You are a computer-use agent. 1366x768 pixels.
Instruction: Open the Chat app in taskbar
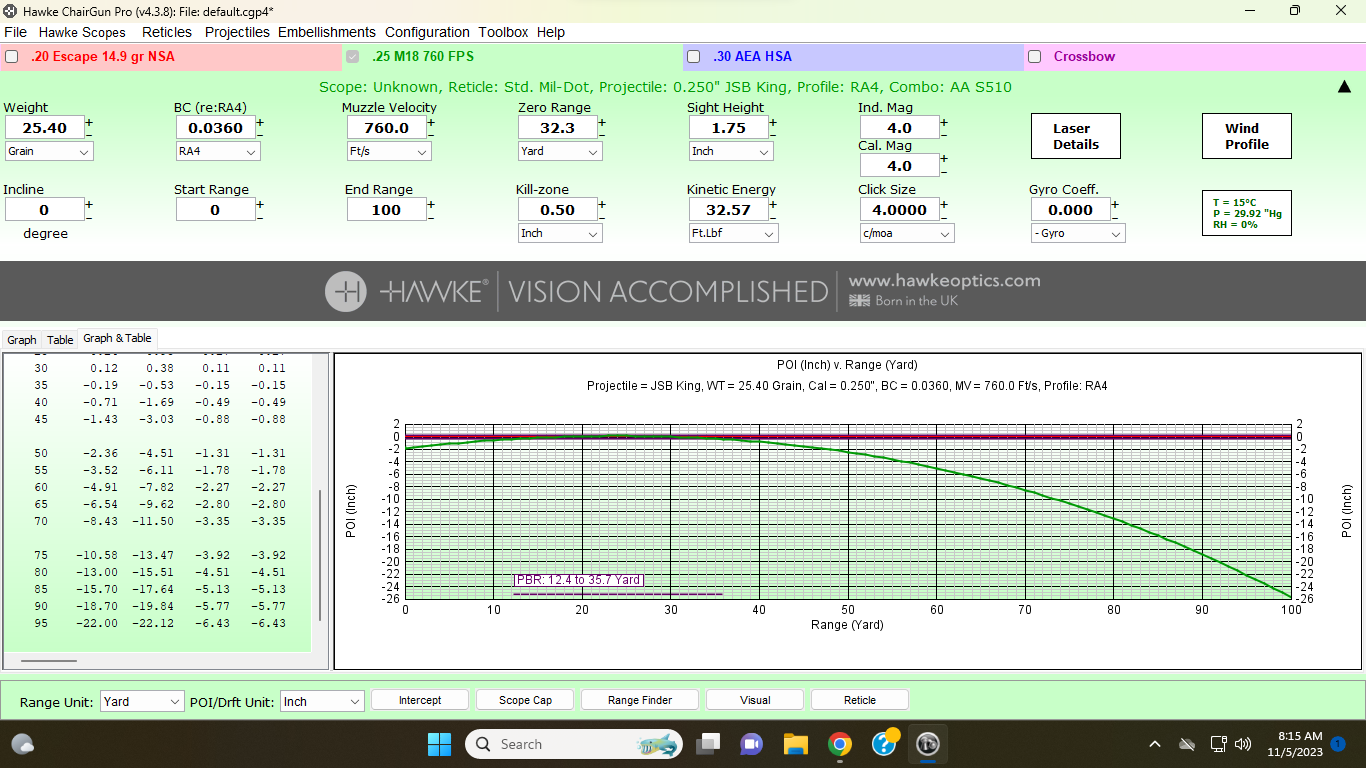(x=751, y=744)
